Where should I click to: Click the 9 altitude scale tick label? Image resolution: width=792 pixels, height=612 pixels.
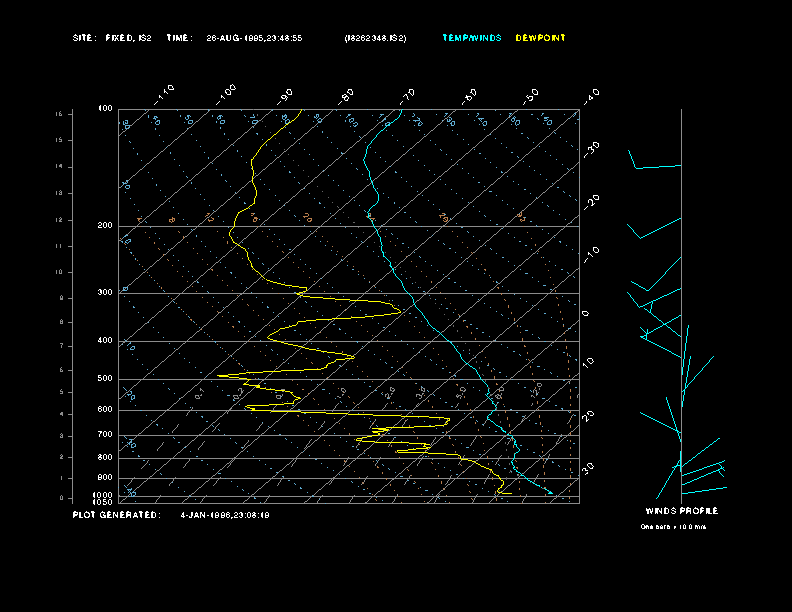[62, 298]
